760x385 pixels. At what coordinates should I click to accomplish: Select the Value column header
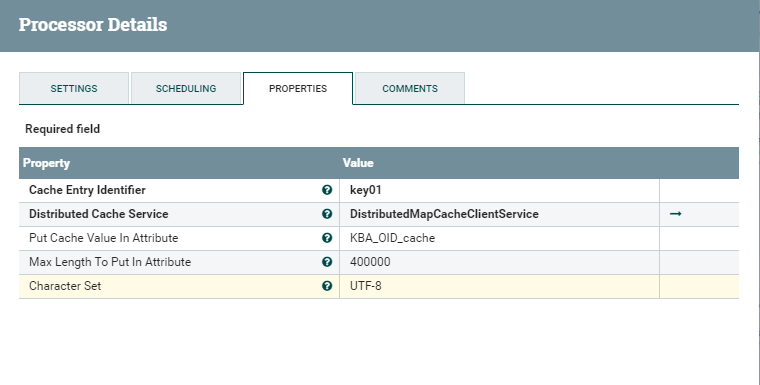(358, 163)
